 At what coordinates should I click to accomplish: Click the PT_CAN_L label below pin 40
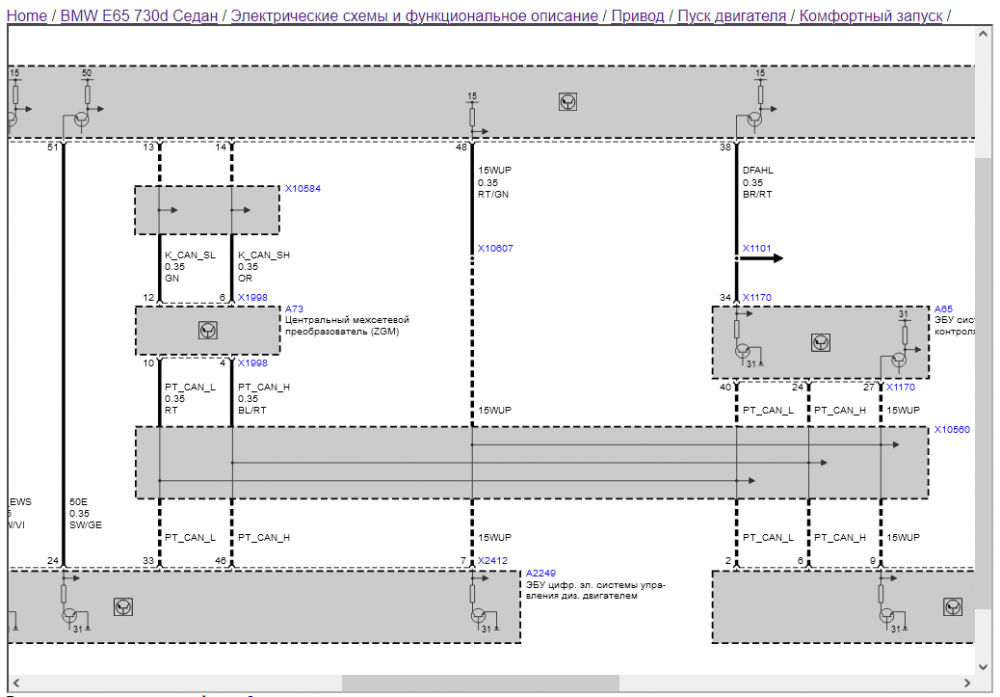(768, 410)
